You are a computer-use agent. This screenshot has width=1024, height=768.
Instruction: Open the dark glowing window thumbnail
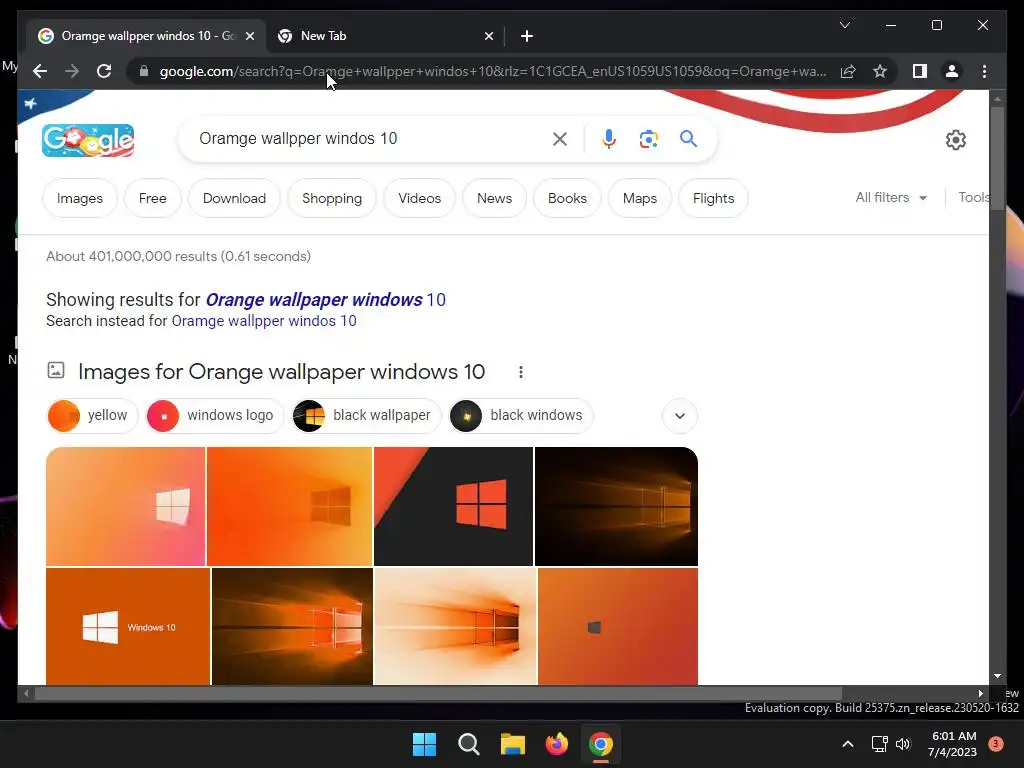(x=616, y=506)
